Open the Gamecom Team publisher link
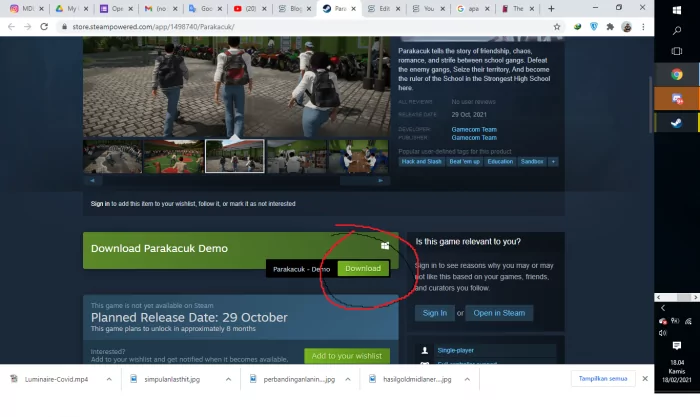The width and height of the screenshot is (700, 417). (474, 138)
